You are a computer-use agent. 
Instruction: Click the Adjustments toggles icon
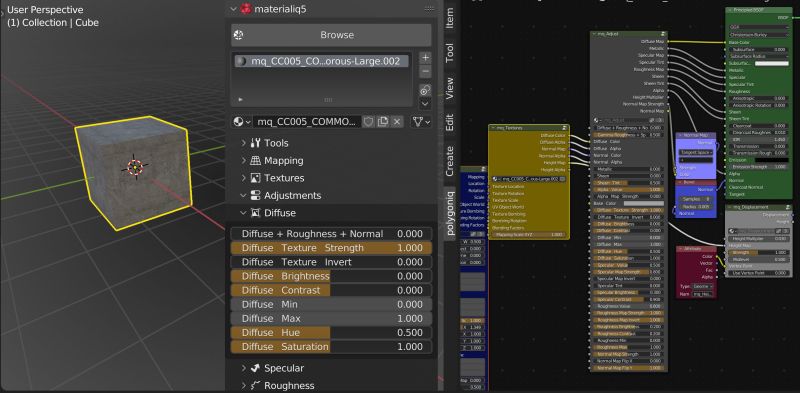(x=256, y=195)
